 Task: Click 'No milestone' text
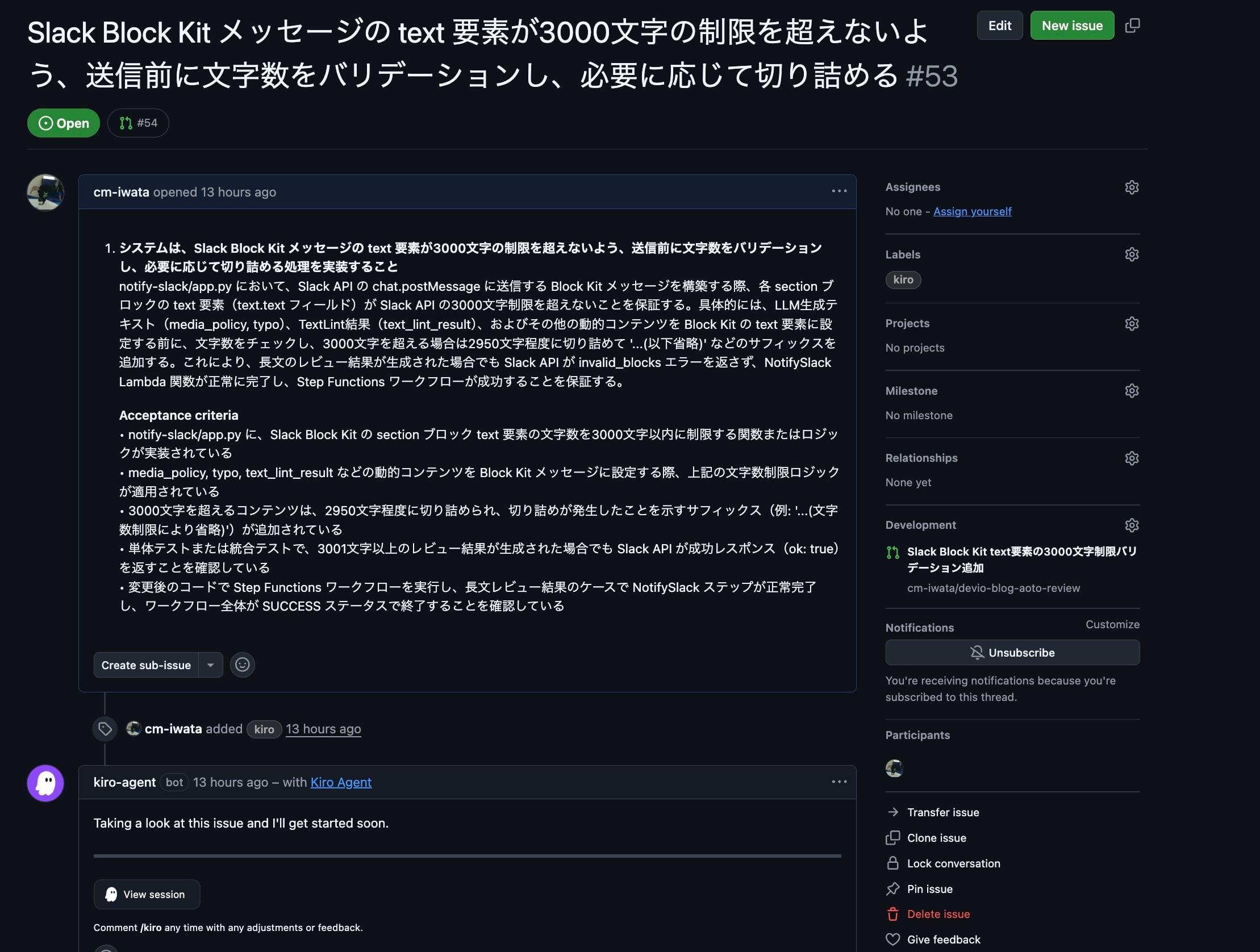point(919,415)
